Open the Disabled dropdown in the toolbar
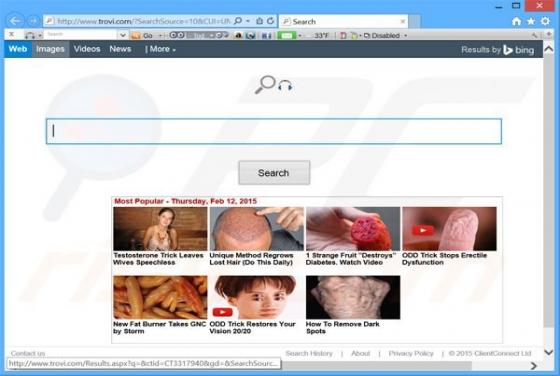Screen dimensions: 560x376 [x=385, y=35]
